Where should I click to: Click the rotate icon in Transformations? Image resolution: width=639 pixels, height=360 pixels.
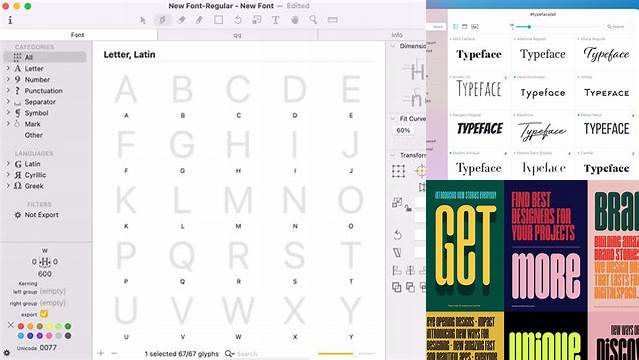coord(398,234)
